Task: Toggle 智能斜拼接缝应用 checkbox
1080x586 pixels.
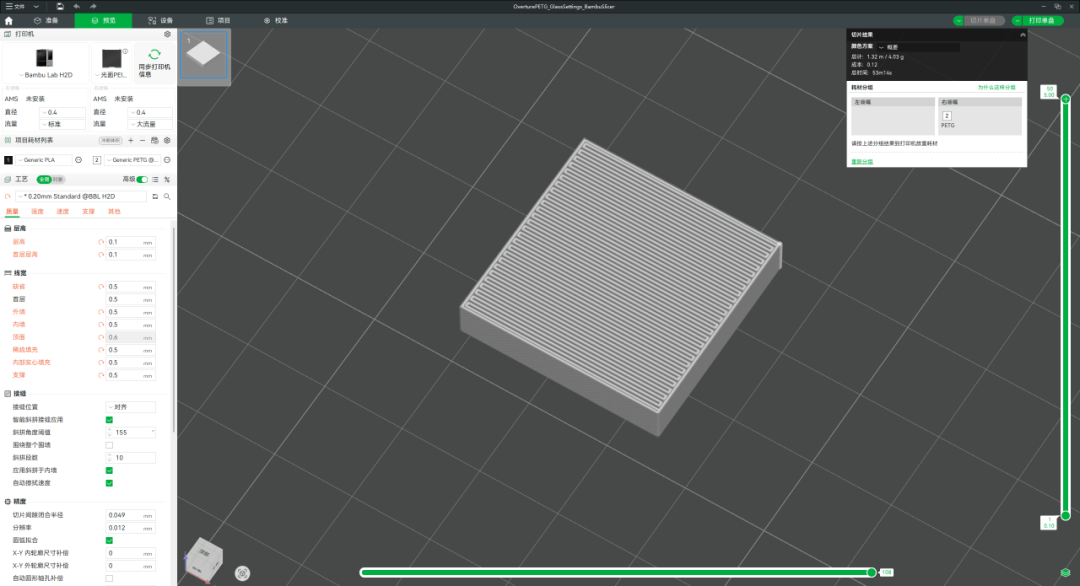Action: coord(110,420)
